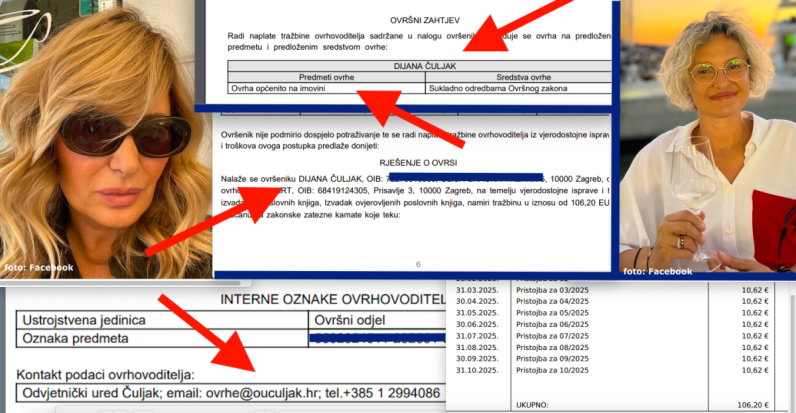
Task: Click the horizontal scrollbar below the sunglasses photo
Action: click(x=121, y=283)
